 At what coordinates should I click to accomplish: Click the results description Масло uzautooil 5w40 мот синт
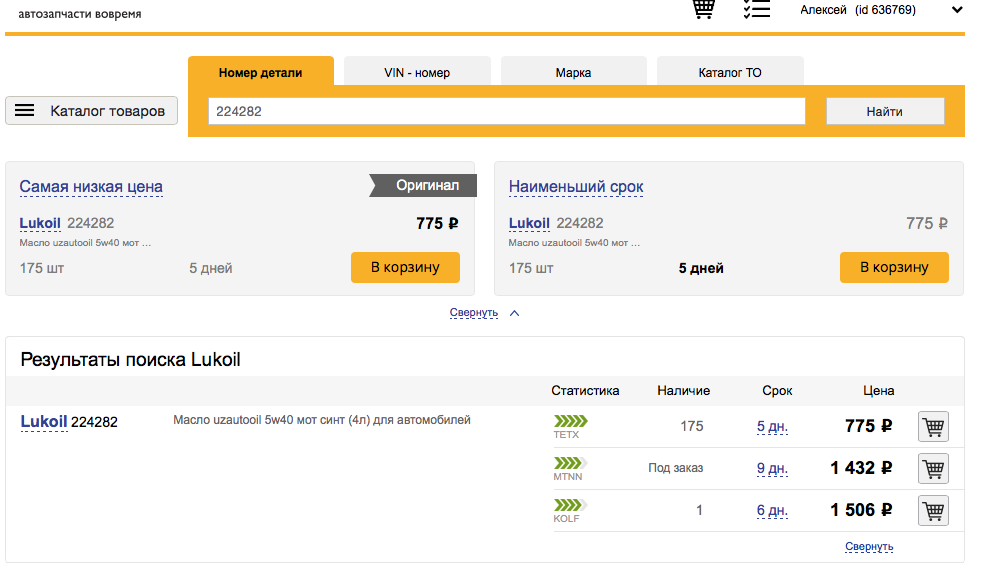[322, 420]
